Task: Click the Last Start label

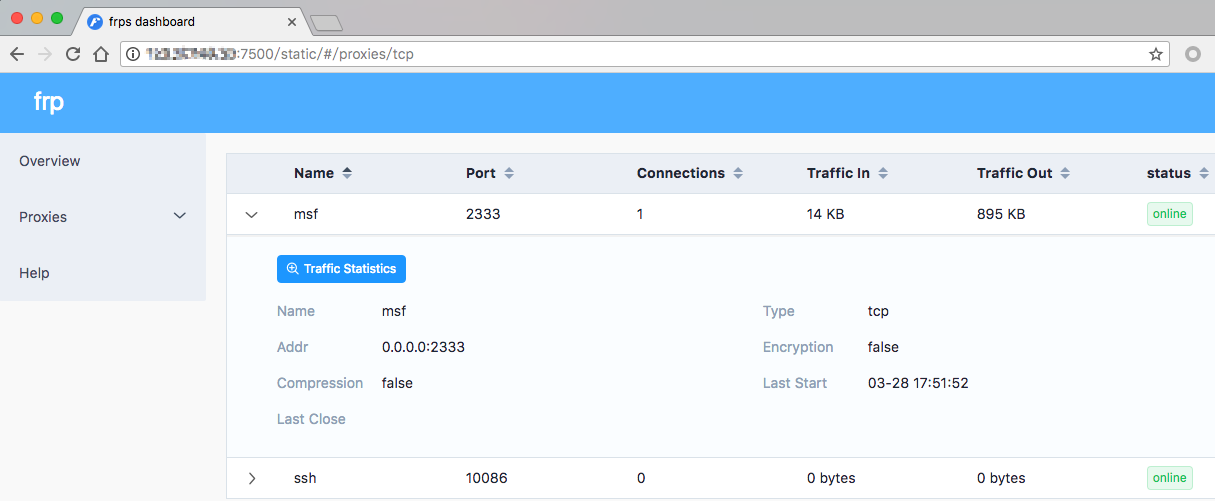Action: (x=795, y=383)
